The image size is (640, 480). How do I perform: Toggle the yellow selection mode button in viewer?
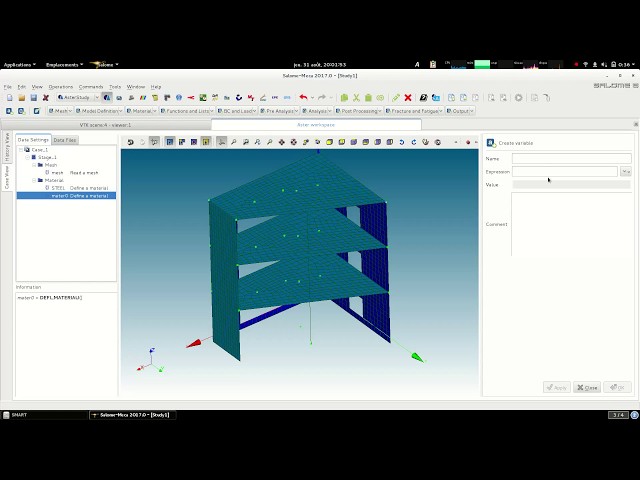click(x=206, y=142)
